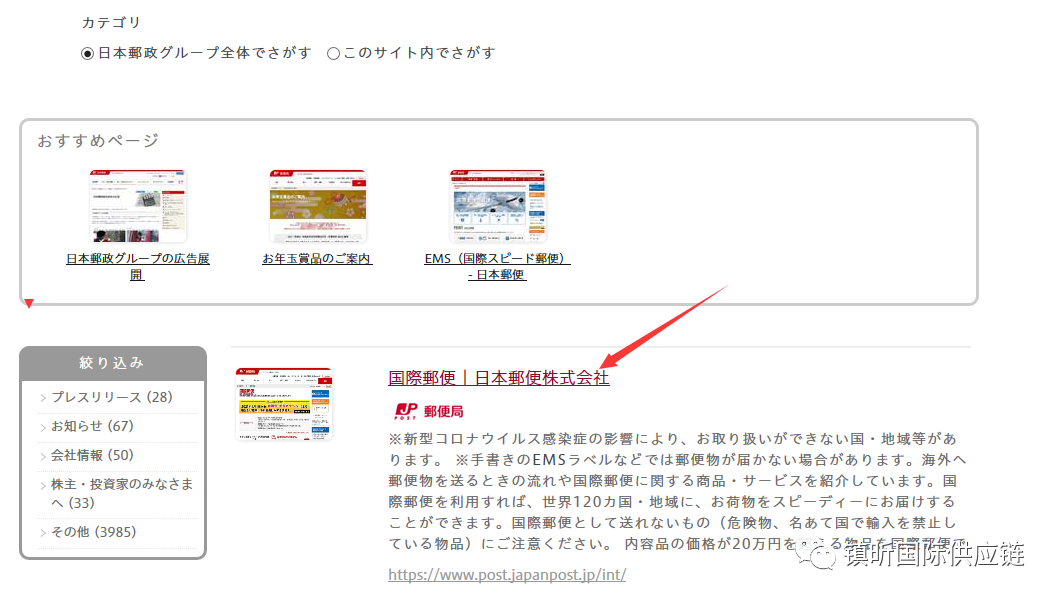Follow the 日本郵政グループの広告展開 link
This screenshot has height=601, width=1059.
[x=138, y=266]
